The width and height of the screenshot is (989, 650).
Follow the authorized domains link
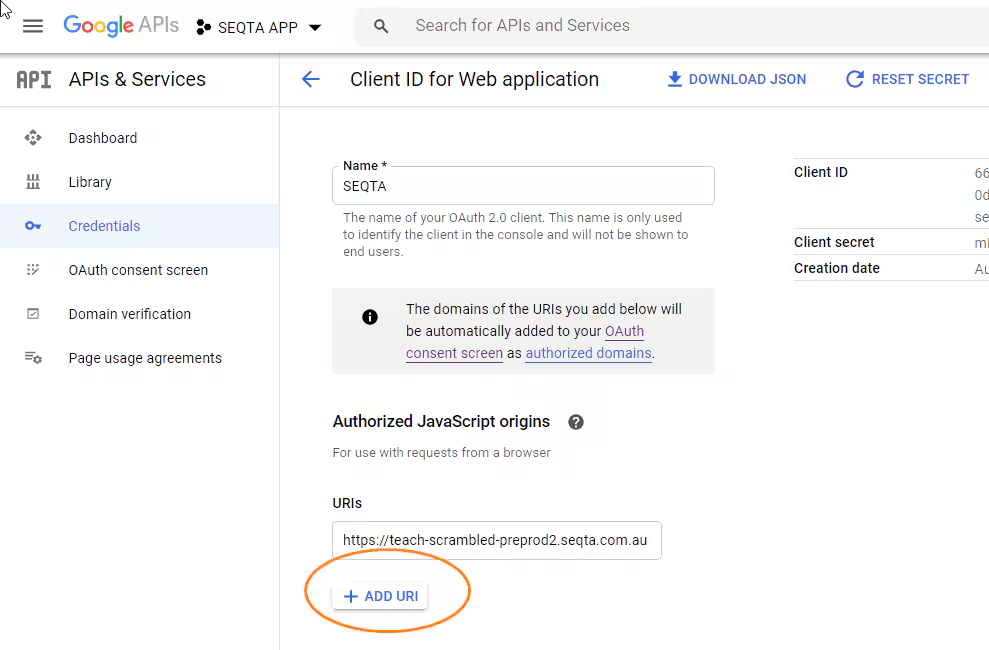(x=588, y=353)
